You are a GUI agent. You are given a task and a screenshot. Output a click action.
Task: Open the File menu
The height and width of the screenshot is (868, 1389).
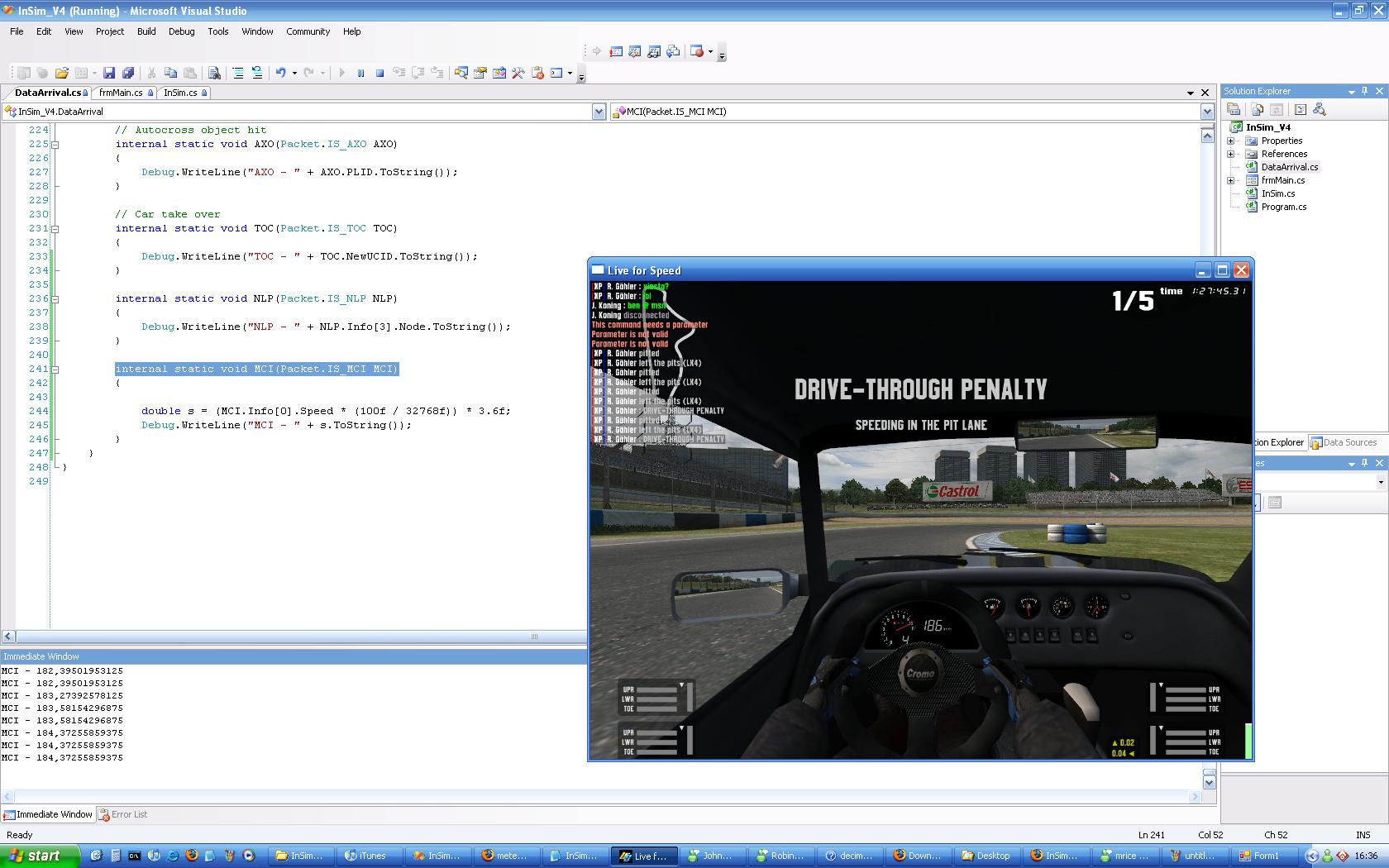click(17, 31)
